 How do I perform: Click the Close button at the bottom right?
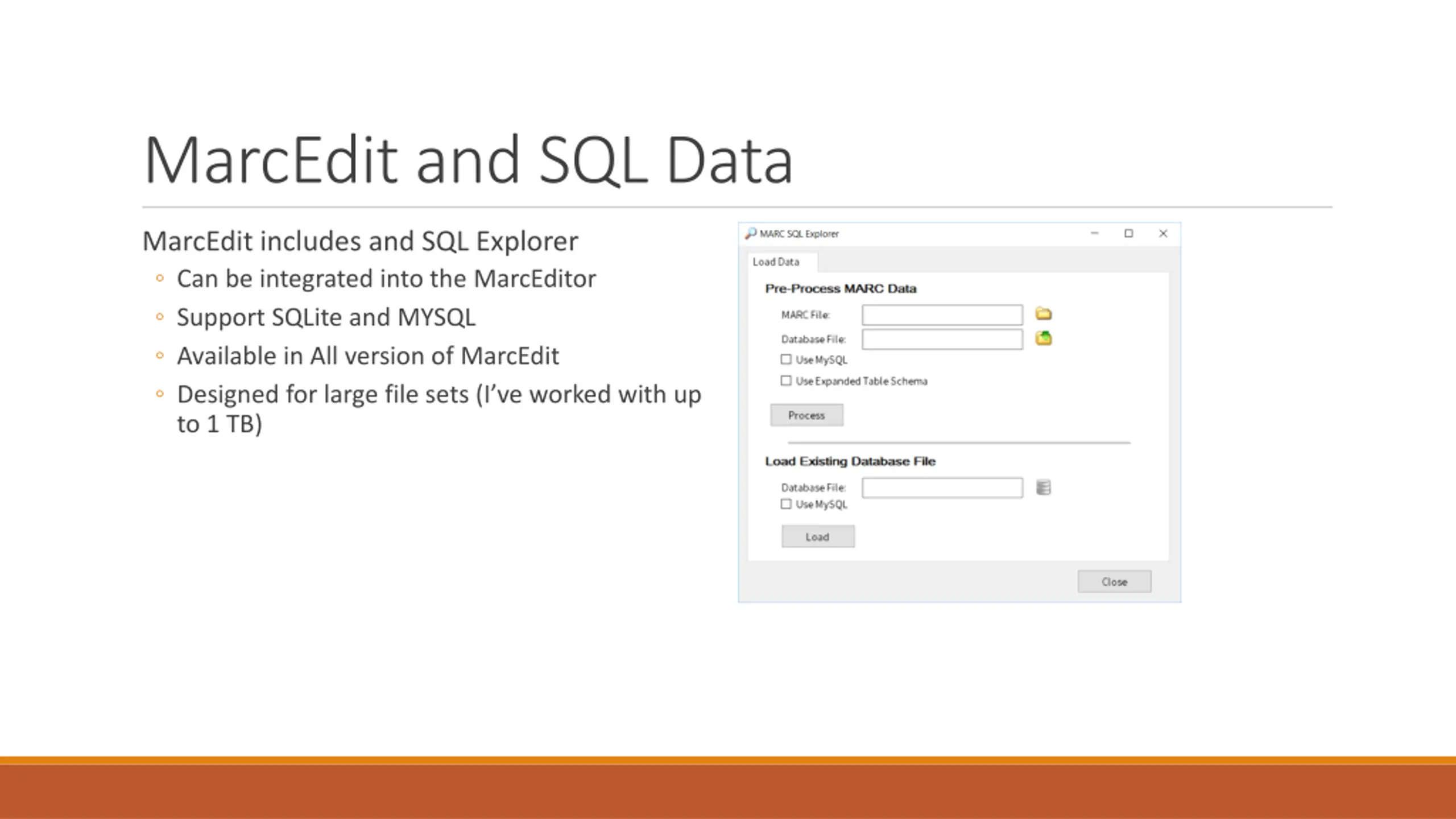pyautogui.click(x=1114, y=582)
